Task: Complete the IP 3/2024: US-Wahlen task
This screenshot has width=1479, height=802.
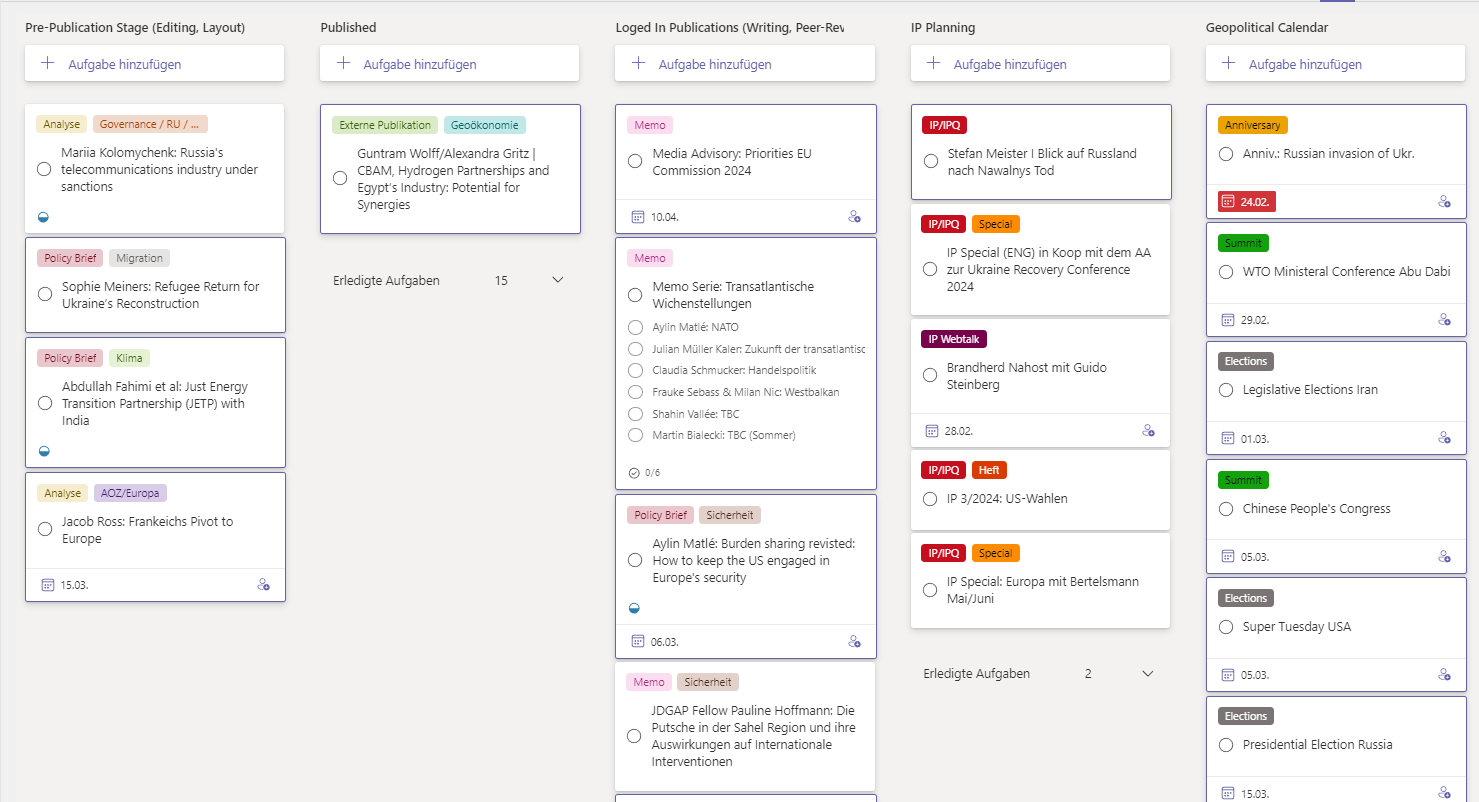Action: coord(930,498)
